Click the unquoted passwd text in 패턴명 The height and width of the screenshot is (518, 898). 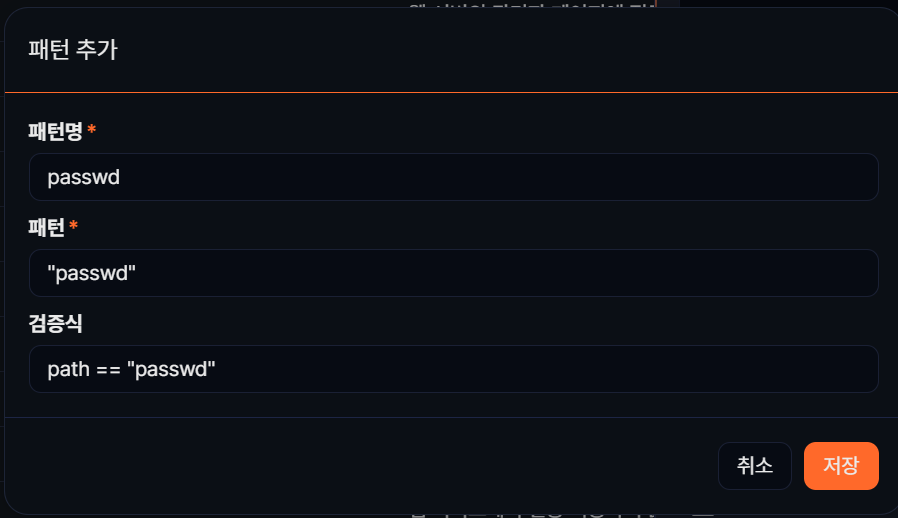click(83, 178)
